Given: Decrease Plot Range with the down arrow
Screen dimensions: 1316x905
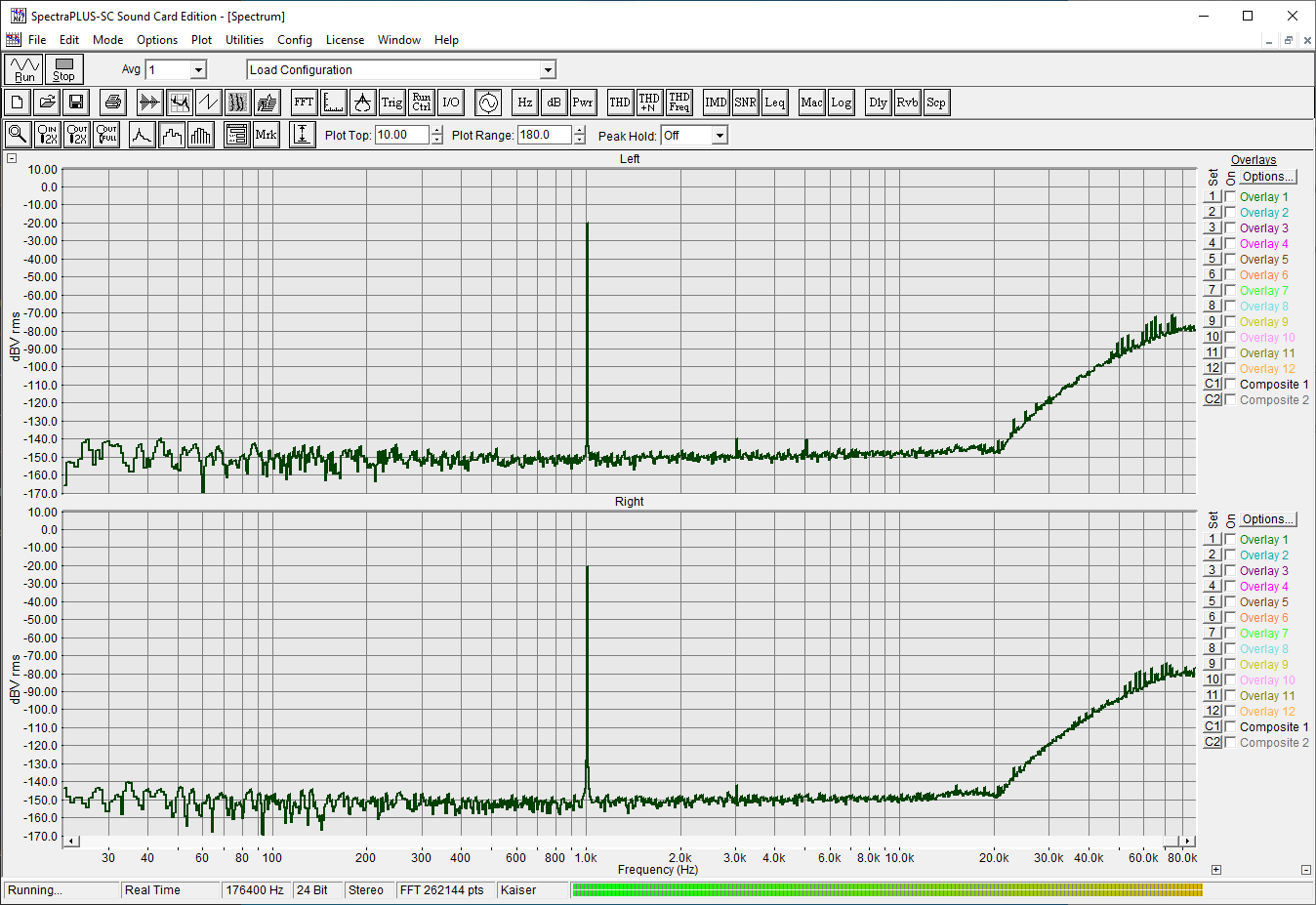Looking at the screenshot, I should click(x=580, y=140).
